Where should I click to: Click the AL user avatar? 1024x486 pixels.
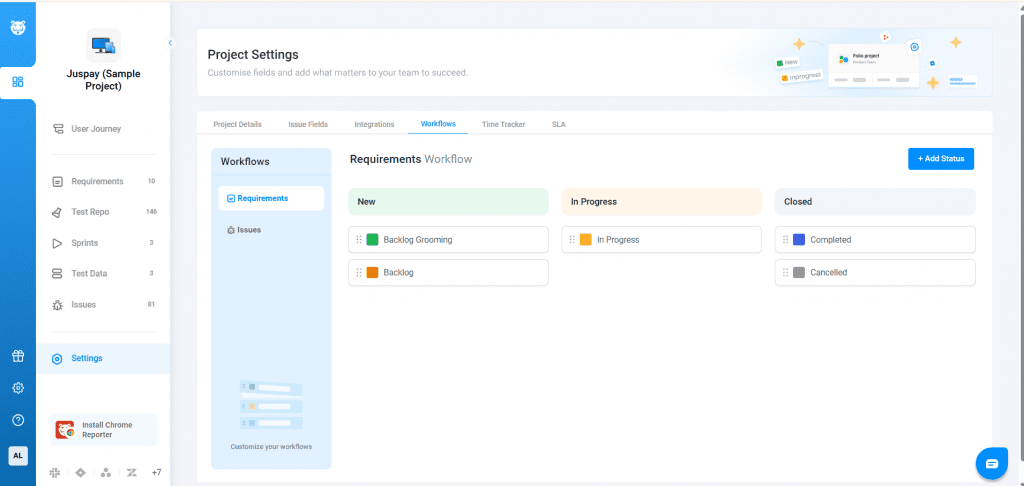click(x=18, y=455)
